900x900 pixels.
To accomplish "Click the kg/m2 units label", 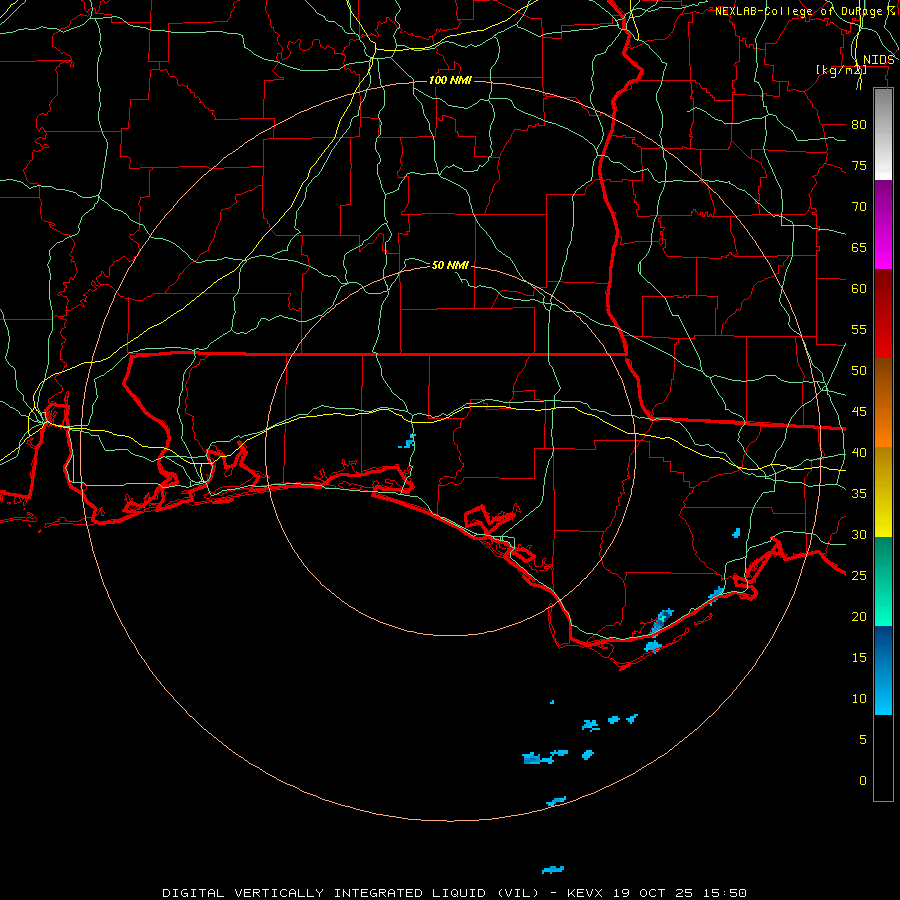I will (841, 70).
